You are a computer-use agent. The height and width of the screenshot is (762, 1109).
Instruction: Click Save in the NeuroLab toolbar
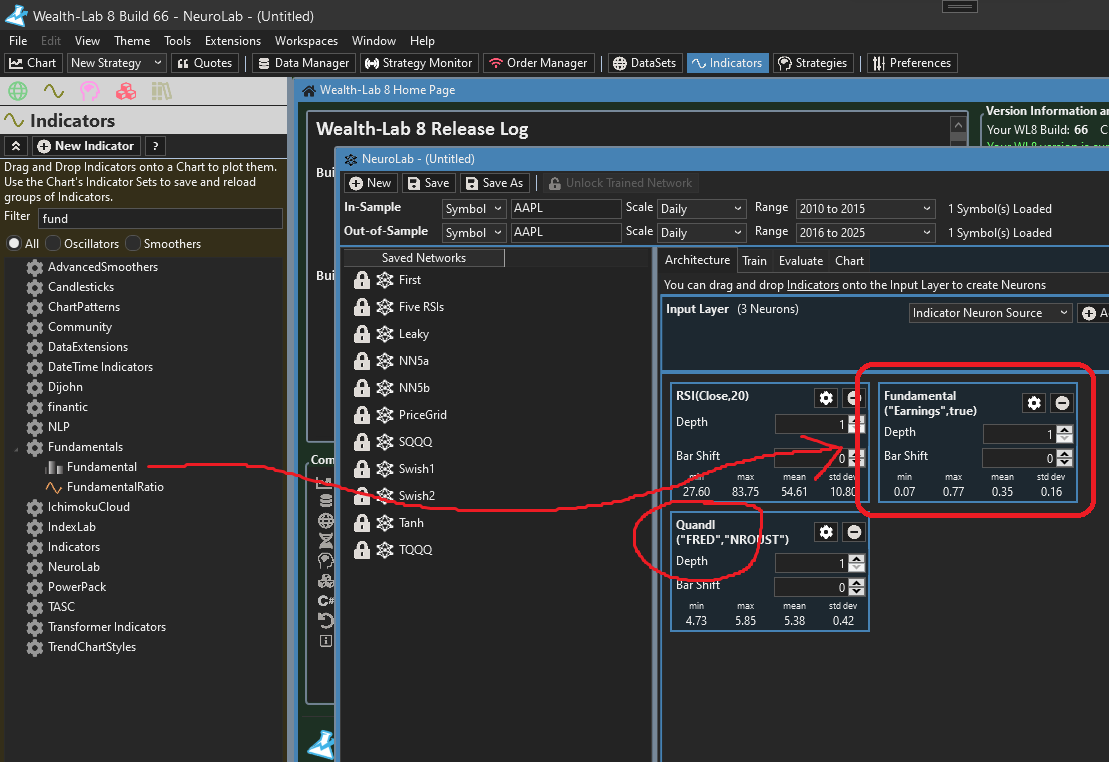429,183
